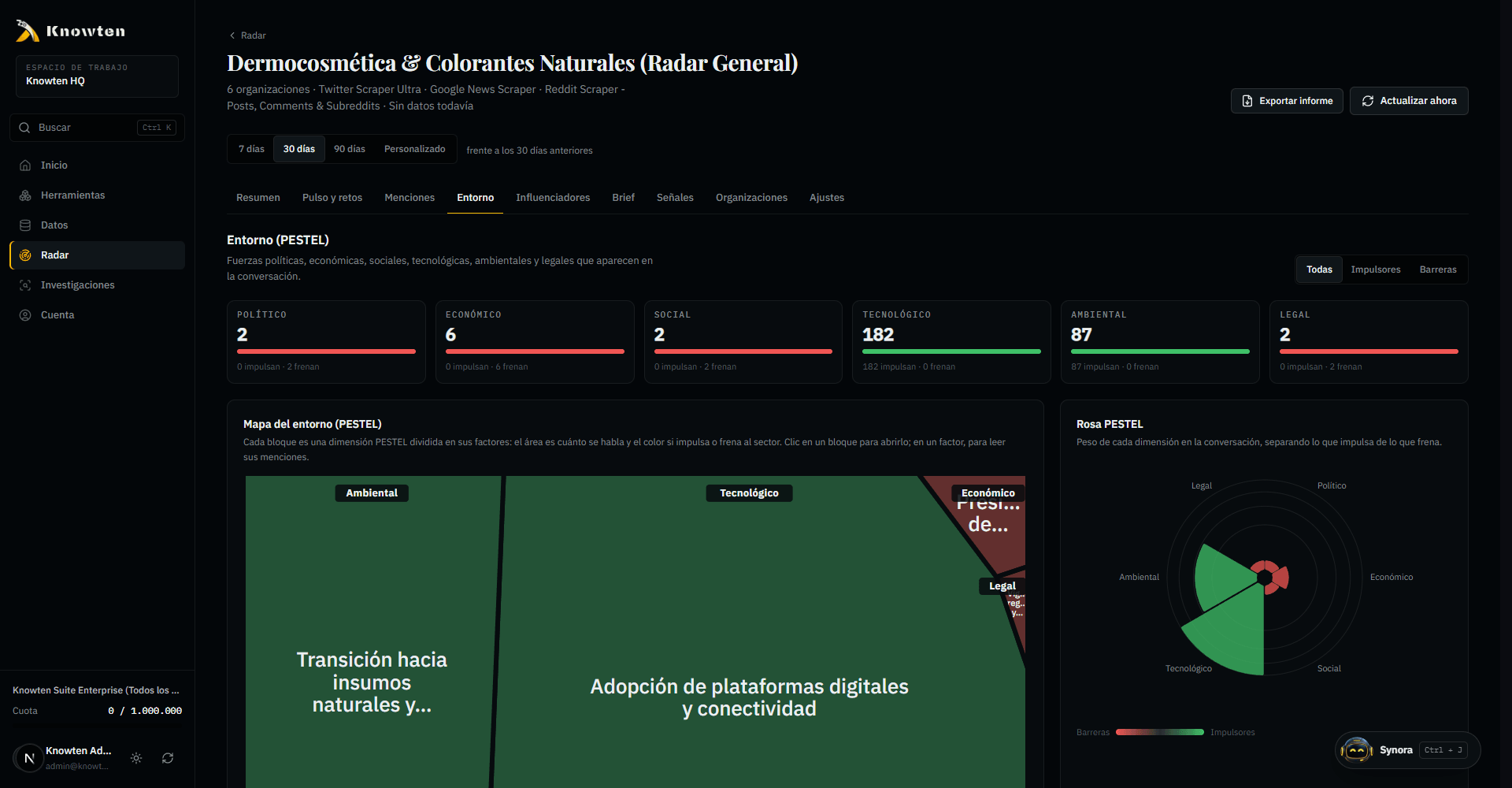
Task: Click the Económico metric card
Action: (x=535, y=342)
